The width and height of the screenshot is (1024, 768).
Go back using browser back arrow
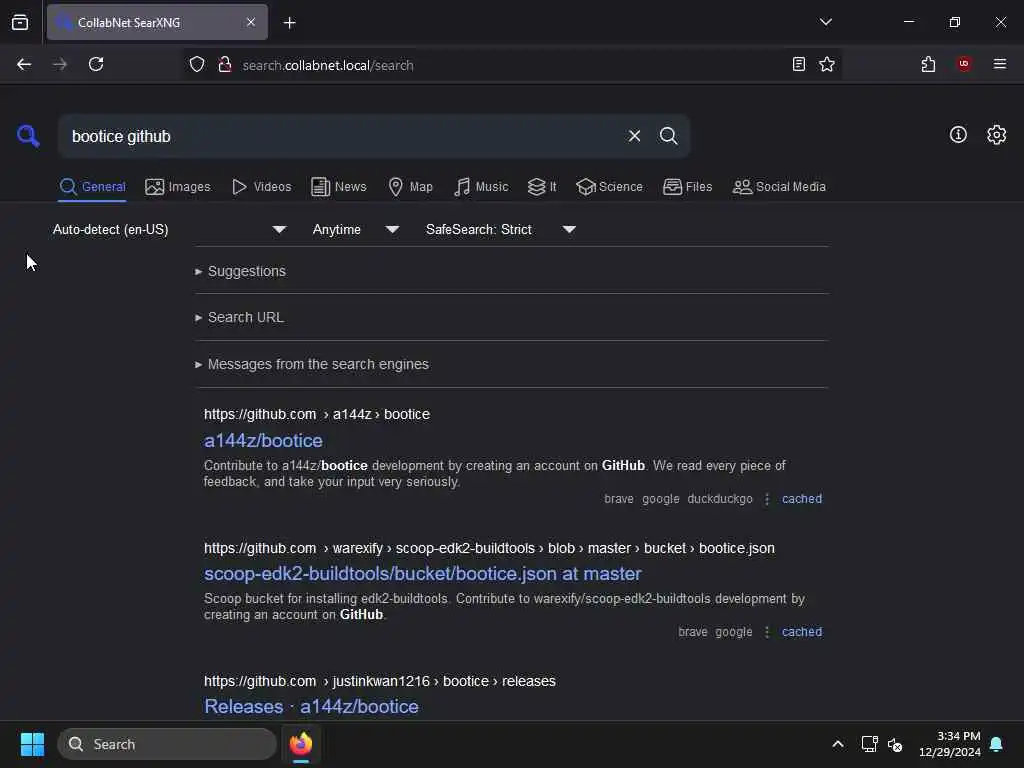coord(24,64)
